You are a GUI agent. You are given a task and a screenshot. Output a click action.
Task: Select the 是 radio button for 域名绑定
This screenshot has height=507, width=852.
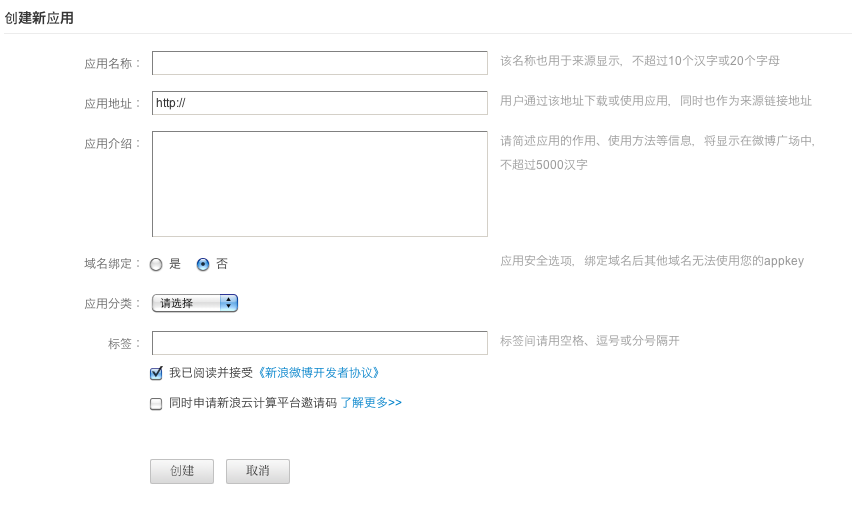pos(156,265)
